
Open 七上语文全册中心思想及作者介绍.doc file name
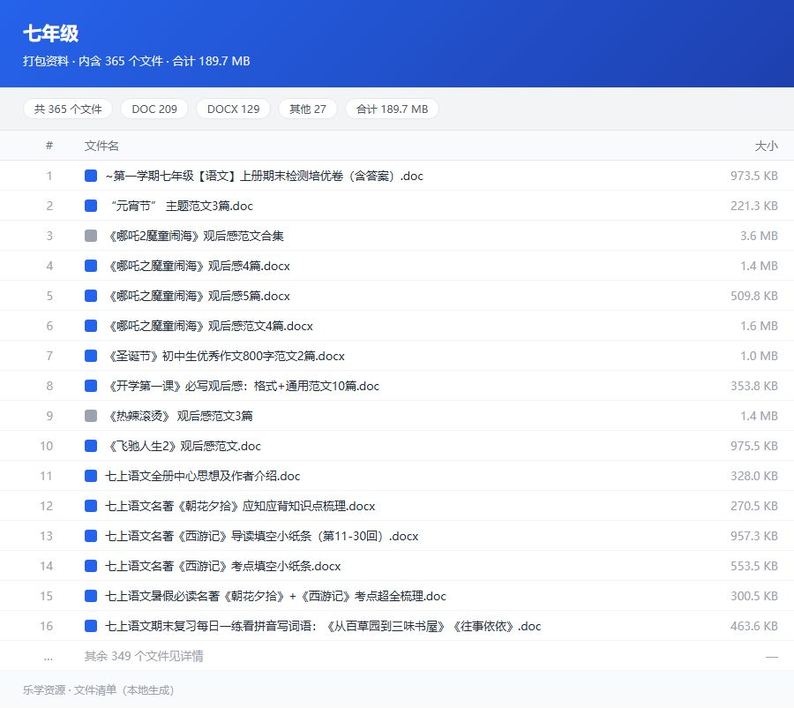pyautogui.click(x=203, y=476)
